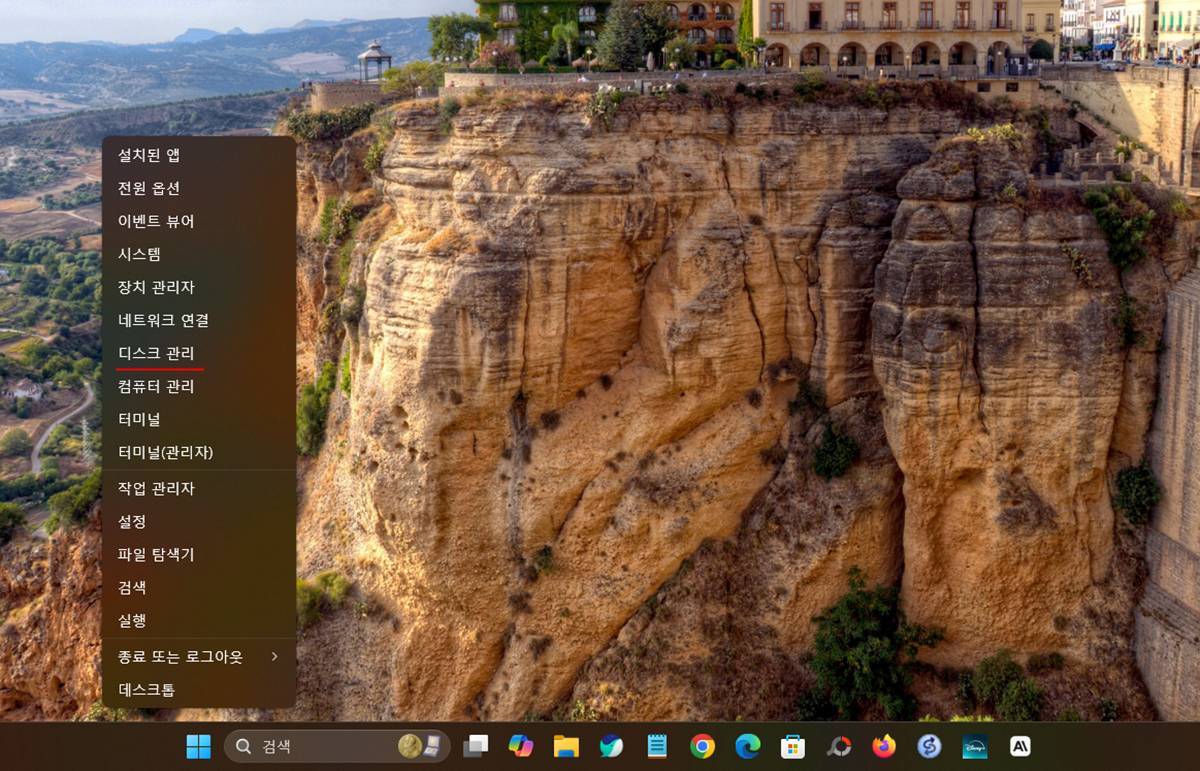Open the white 'A' app on the taskbar
The image size is (1200, 771).
point(1020,746)
